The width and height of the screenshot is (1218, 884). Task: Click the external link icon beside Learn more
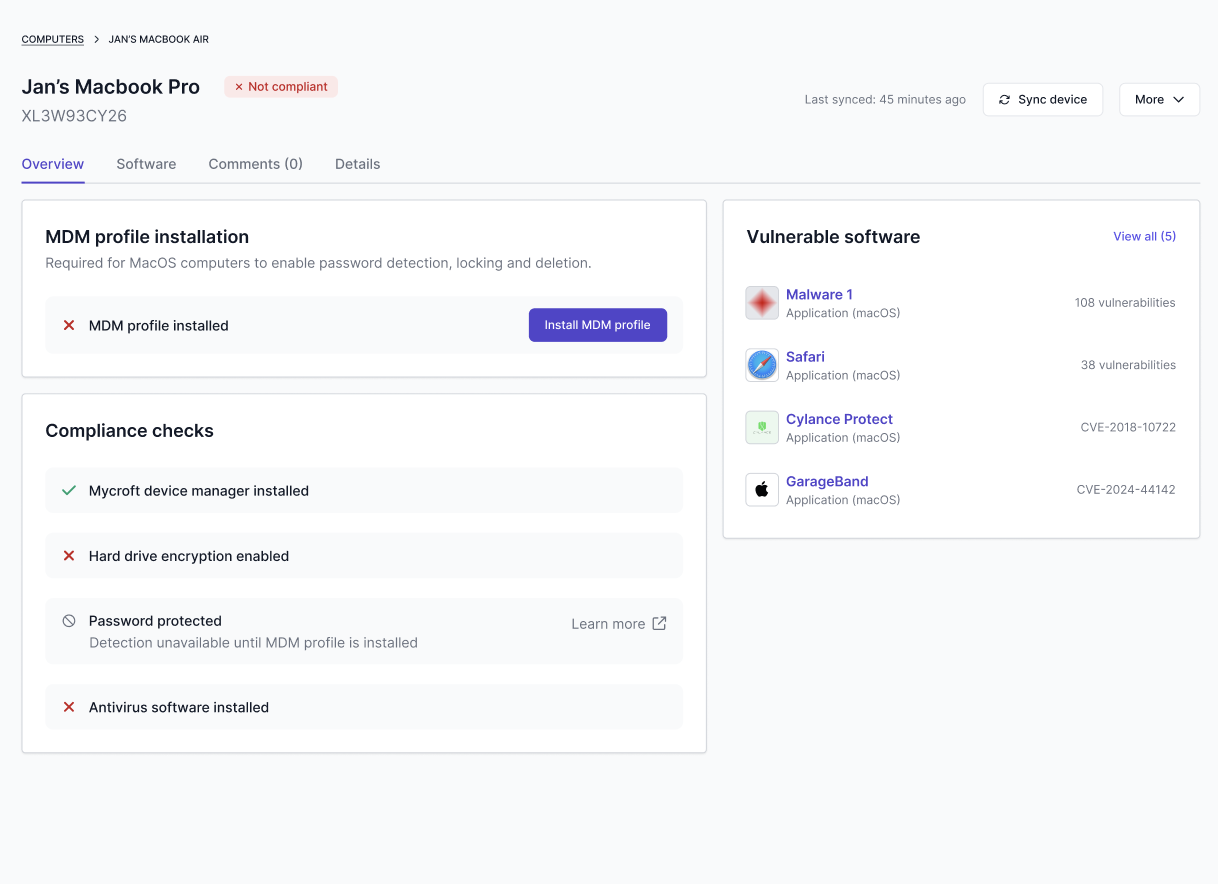pyautogui.click(x=659, y=623)
